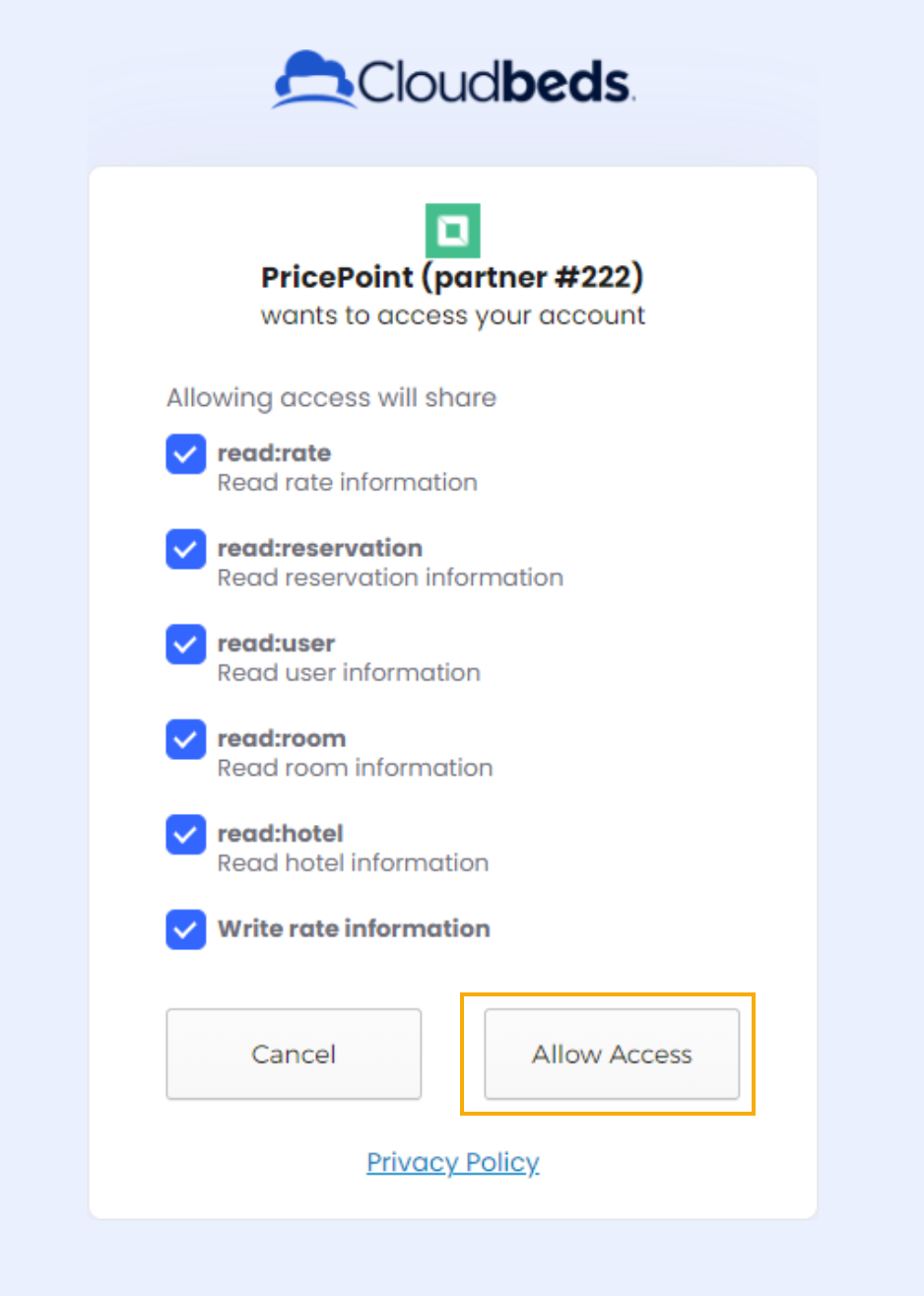The height and width of the screenshot is (1296, 924).
Task: Toggle the read:reservation checkbox
Action: [186, 549]
